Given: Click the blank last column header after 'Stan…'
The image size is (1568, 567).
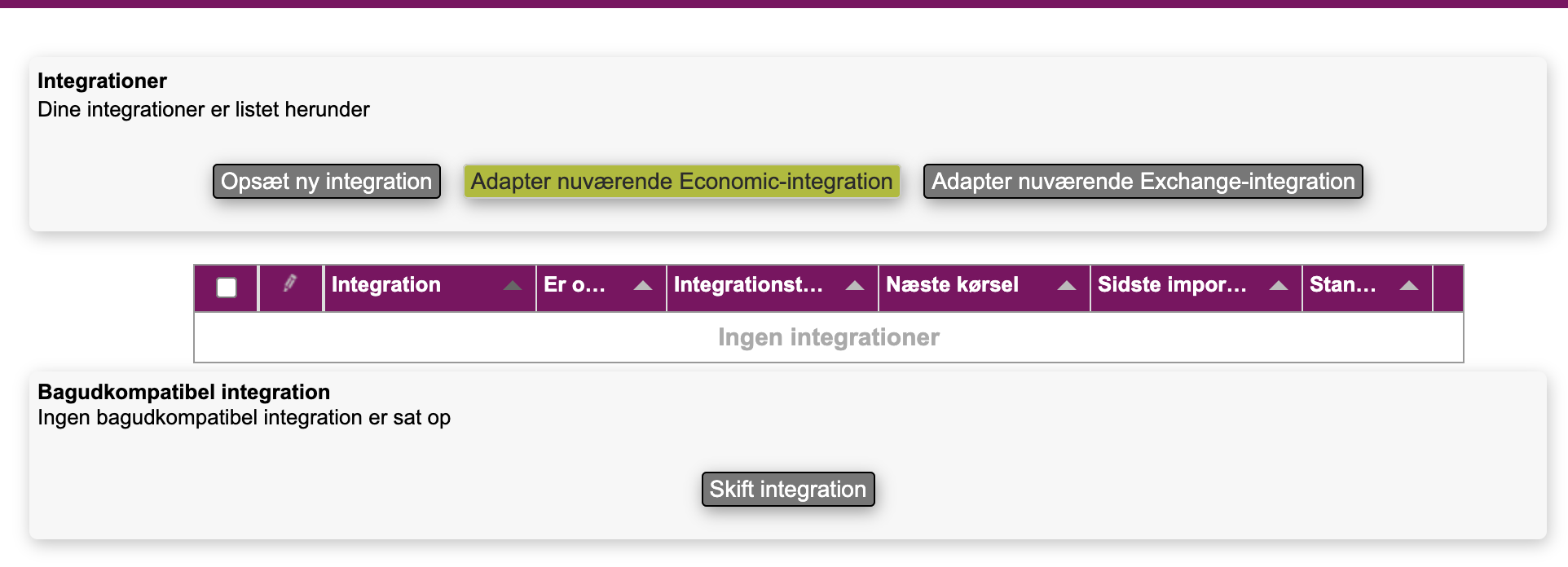Looking at the screenshot, I should click(1447, 288).
